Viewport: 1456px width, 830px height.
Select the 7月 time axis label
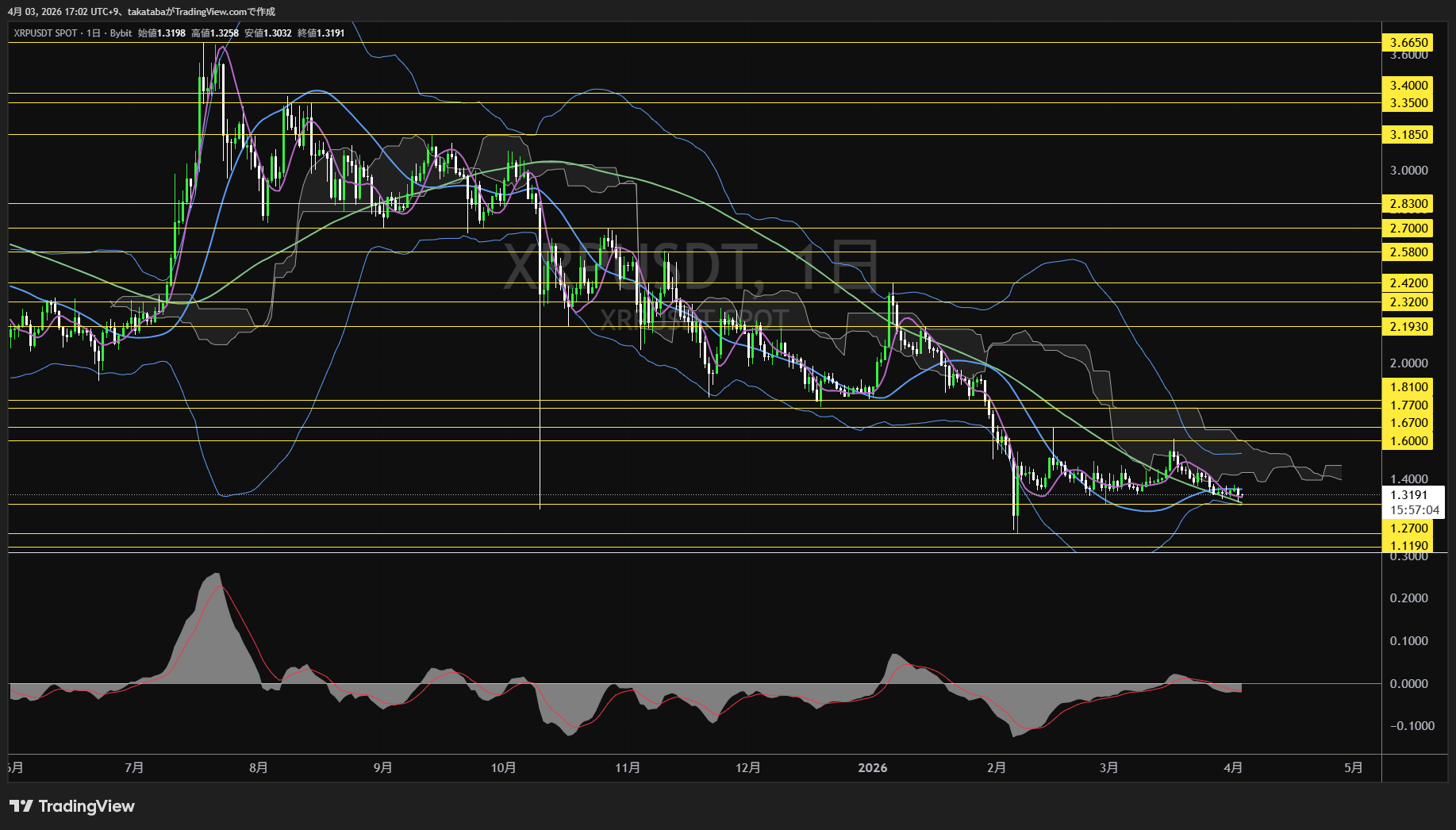point(134,767)
